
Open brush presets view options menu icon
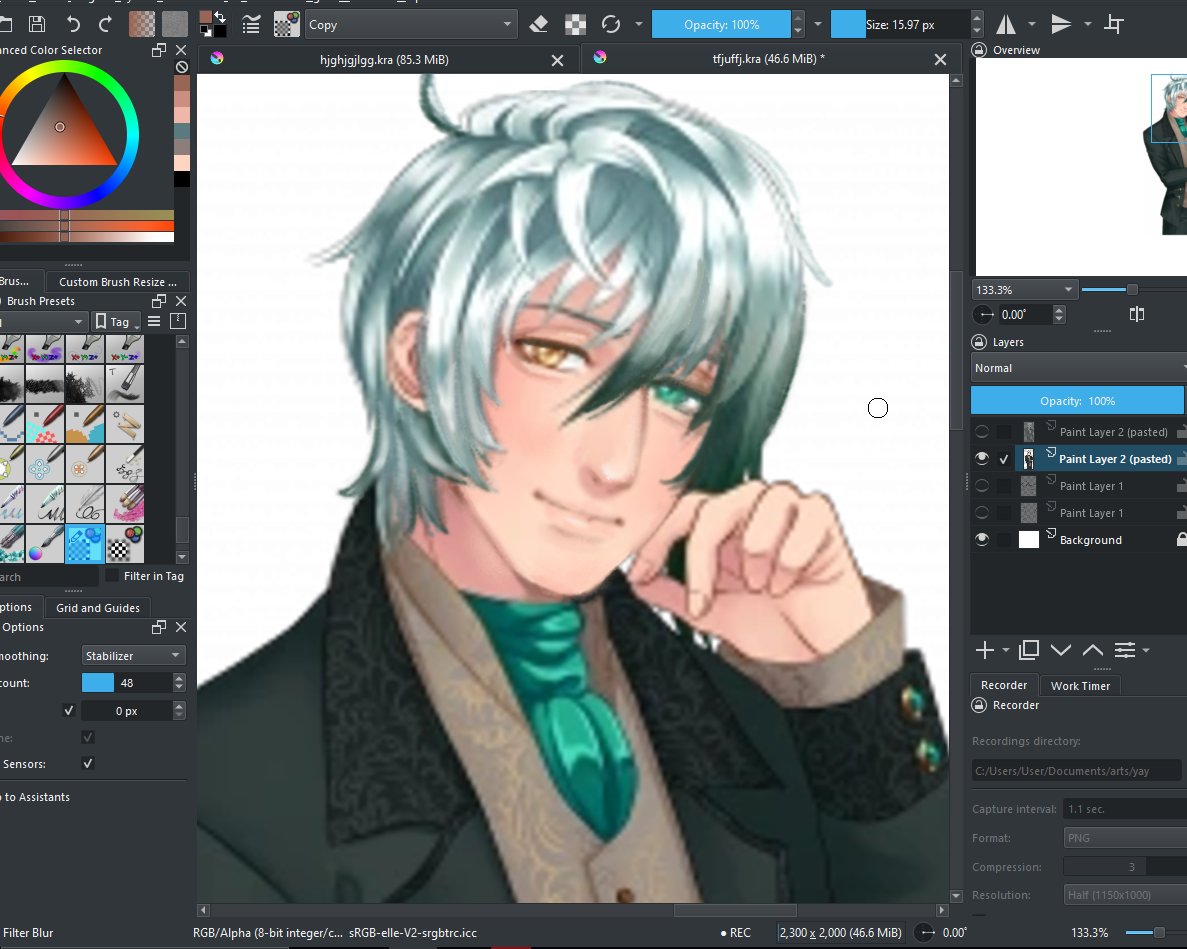pos(154,322)
